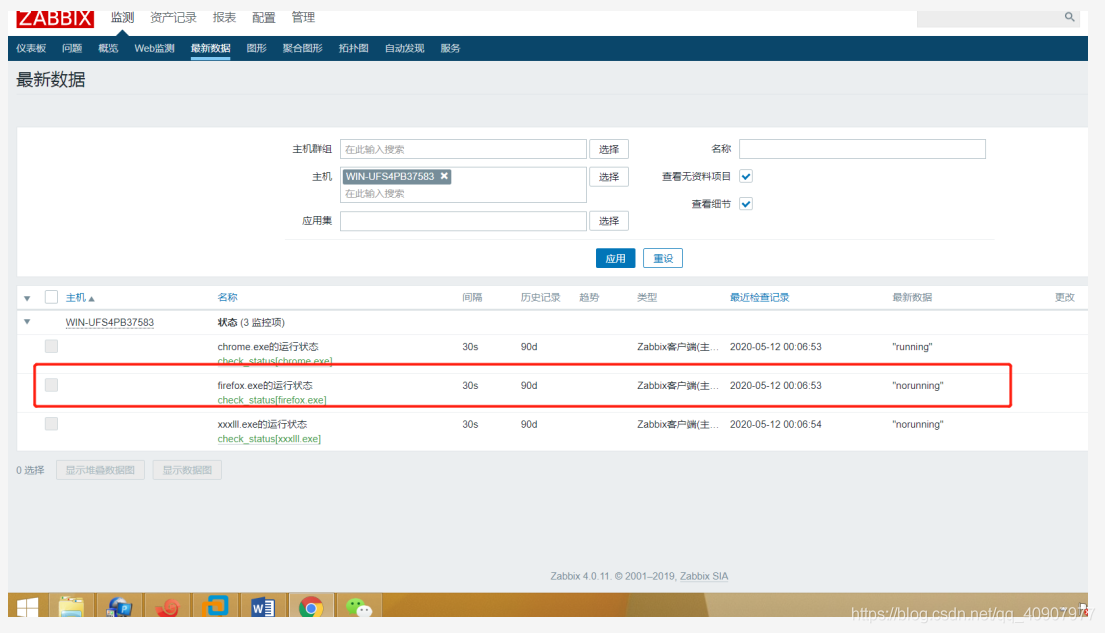Open Windows Start button
Image resolution: width=1105 pixels, height=633 pixels.
[x=27, y=608]
